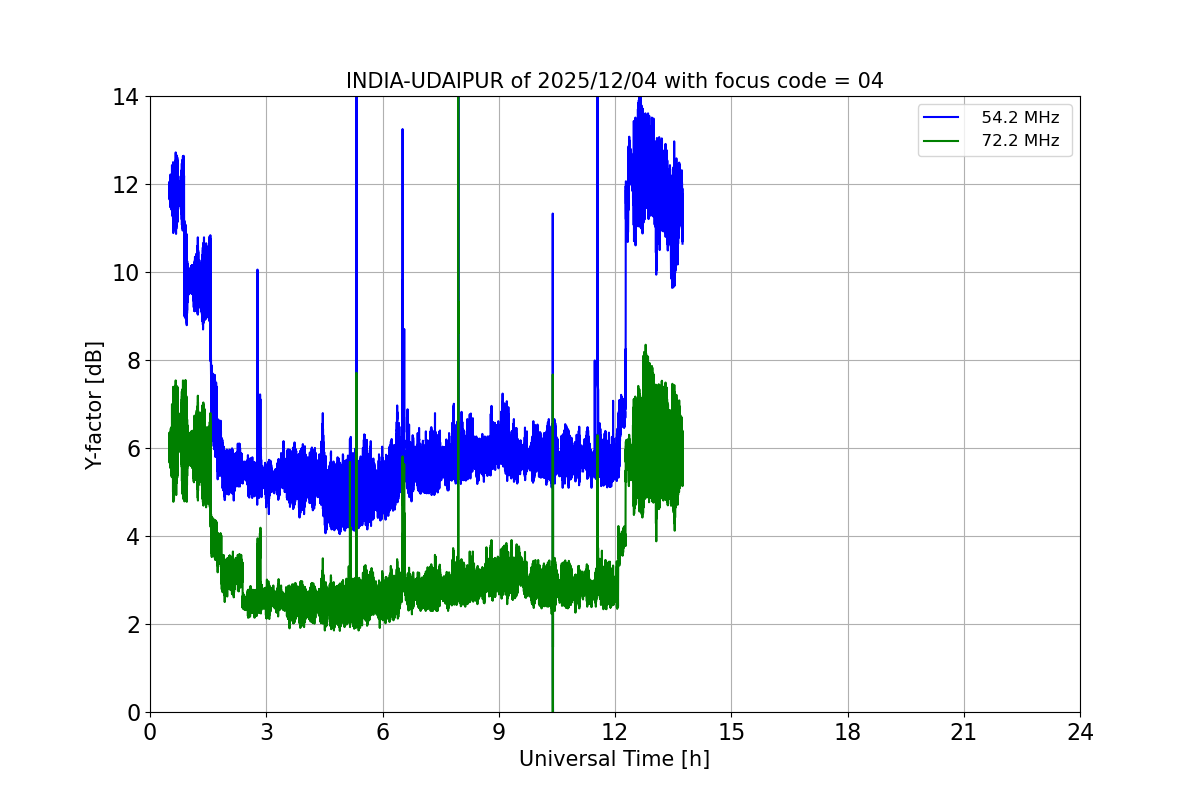The width and height of the screenshot is (1200, 800).
Task: Click the x-axis tick label '24'
Action: tap(1080, 732)
